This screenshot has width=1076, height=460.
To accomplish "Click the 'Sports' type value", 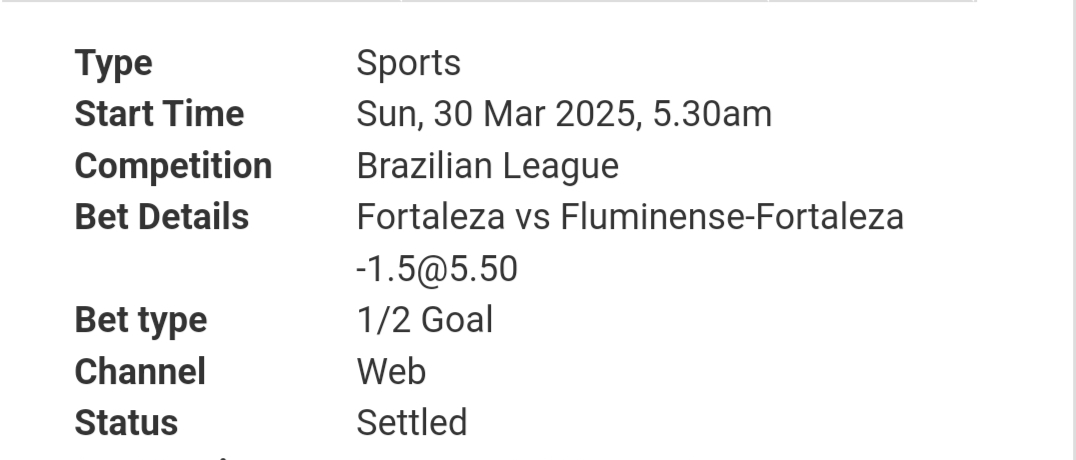I will coord(408,63).
